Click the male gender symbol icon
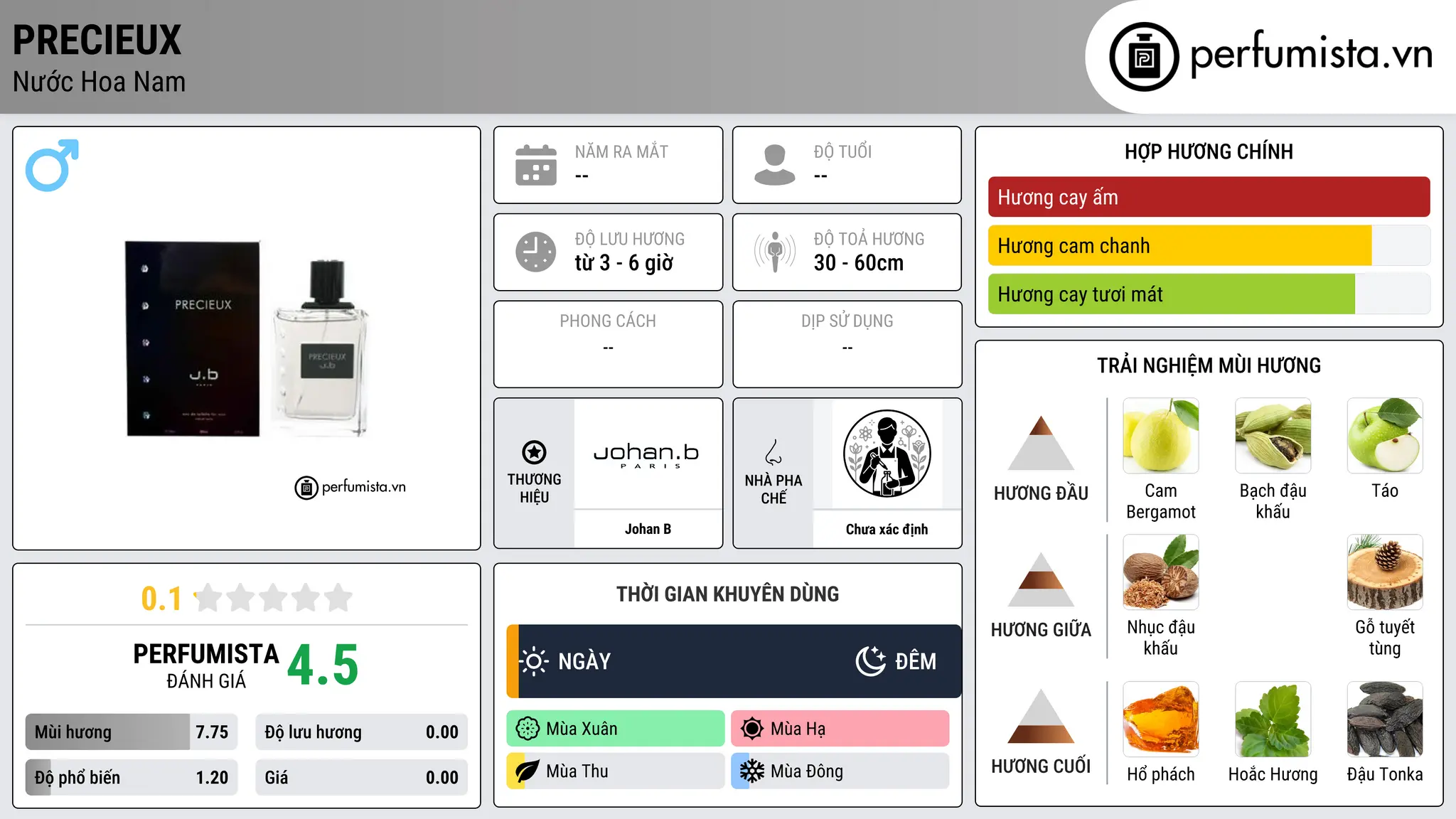Image resolution: width=1456 pixels, height=819 pixels. pyautogui.click(x=52, y=165)
